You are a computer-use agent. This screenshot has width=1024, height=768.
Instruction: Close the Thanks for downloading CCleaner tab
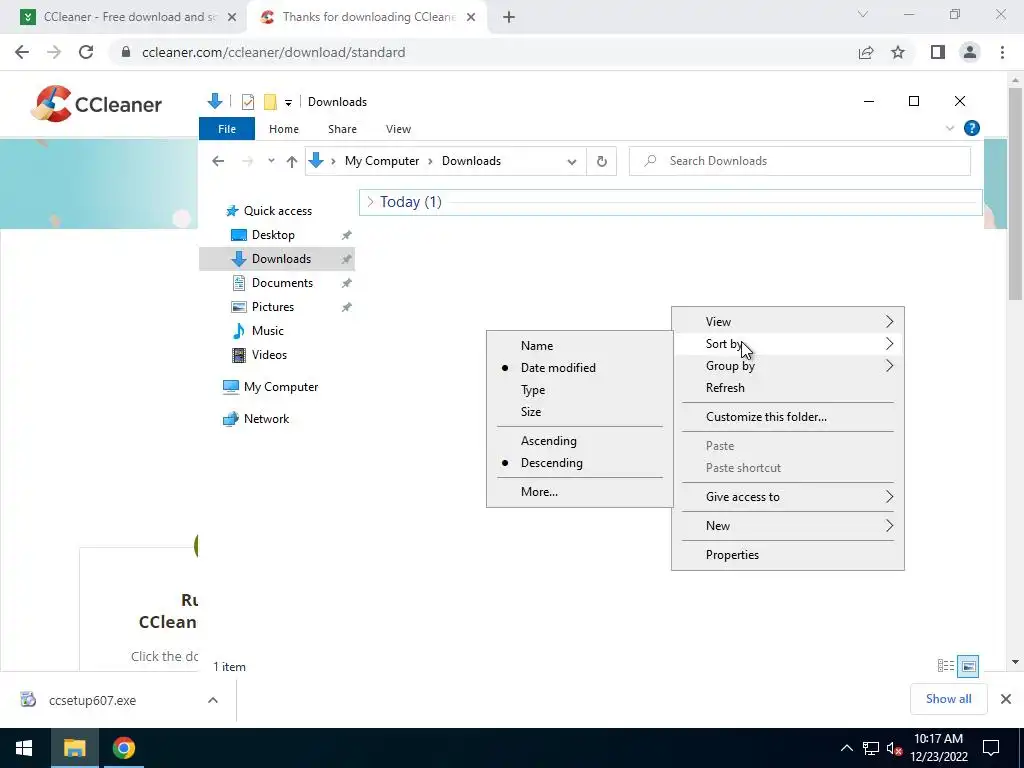471,17
